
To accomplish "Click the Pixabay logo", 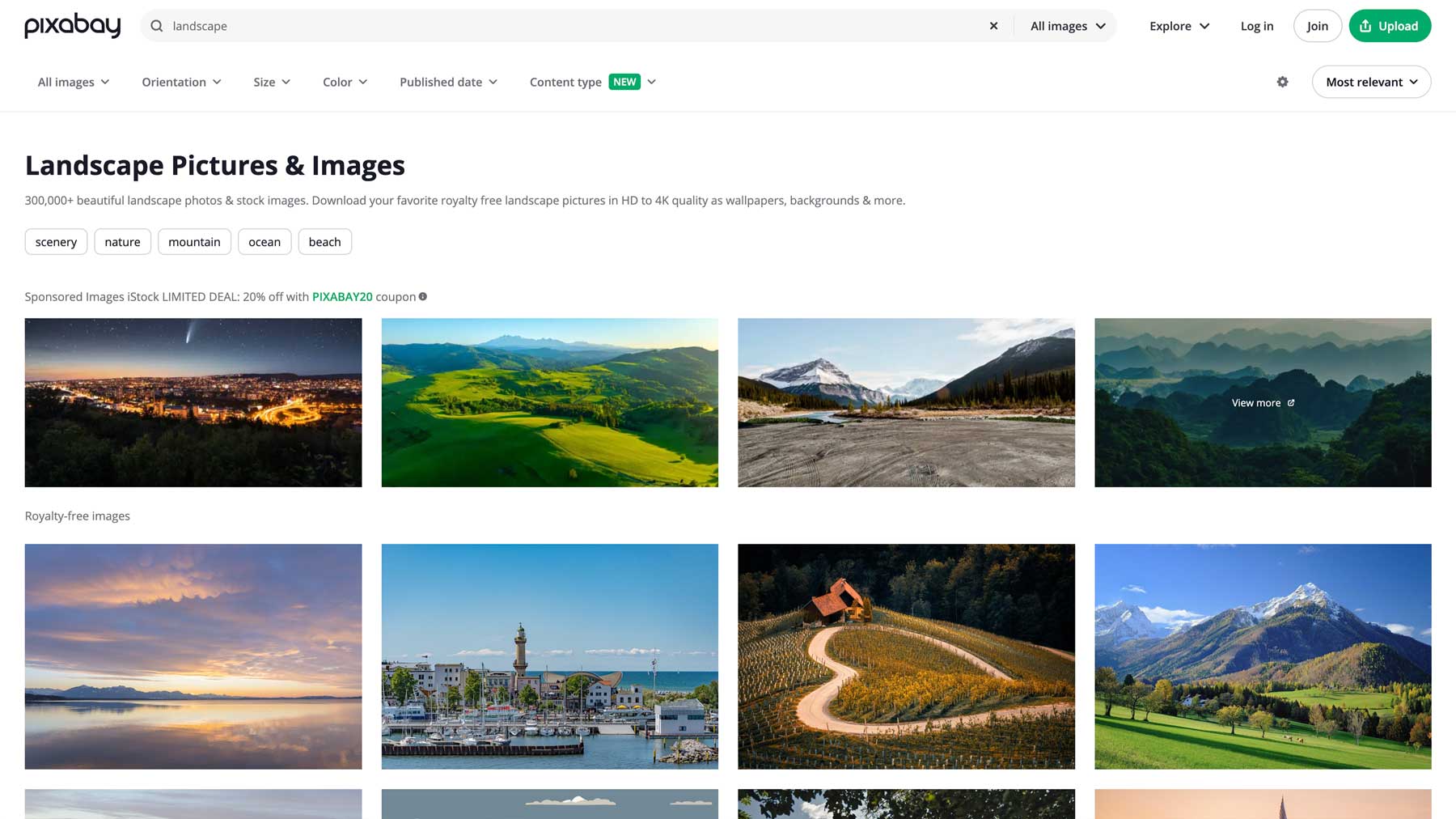I will 73,26.
